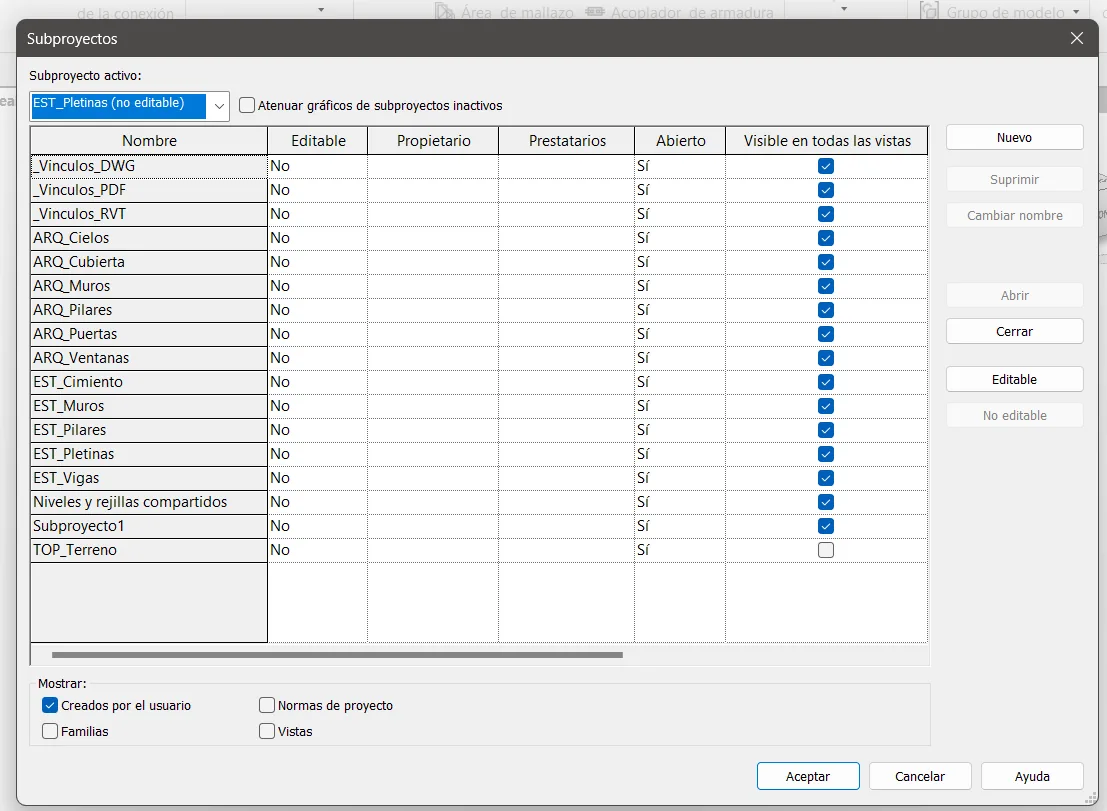Uncheck visibility for Niveles y rejillas compartidos
1107x811 pixels.
click(x=825, y=502)
